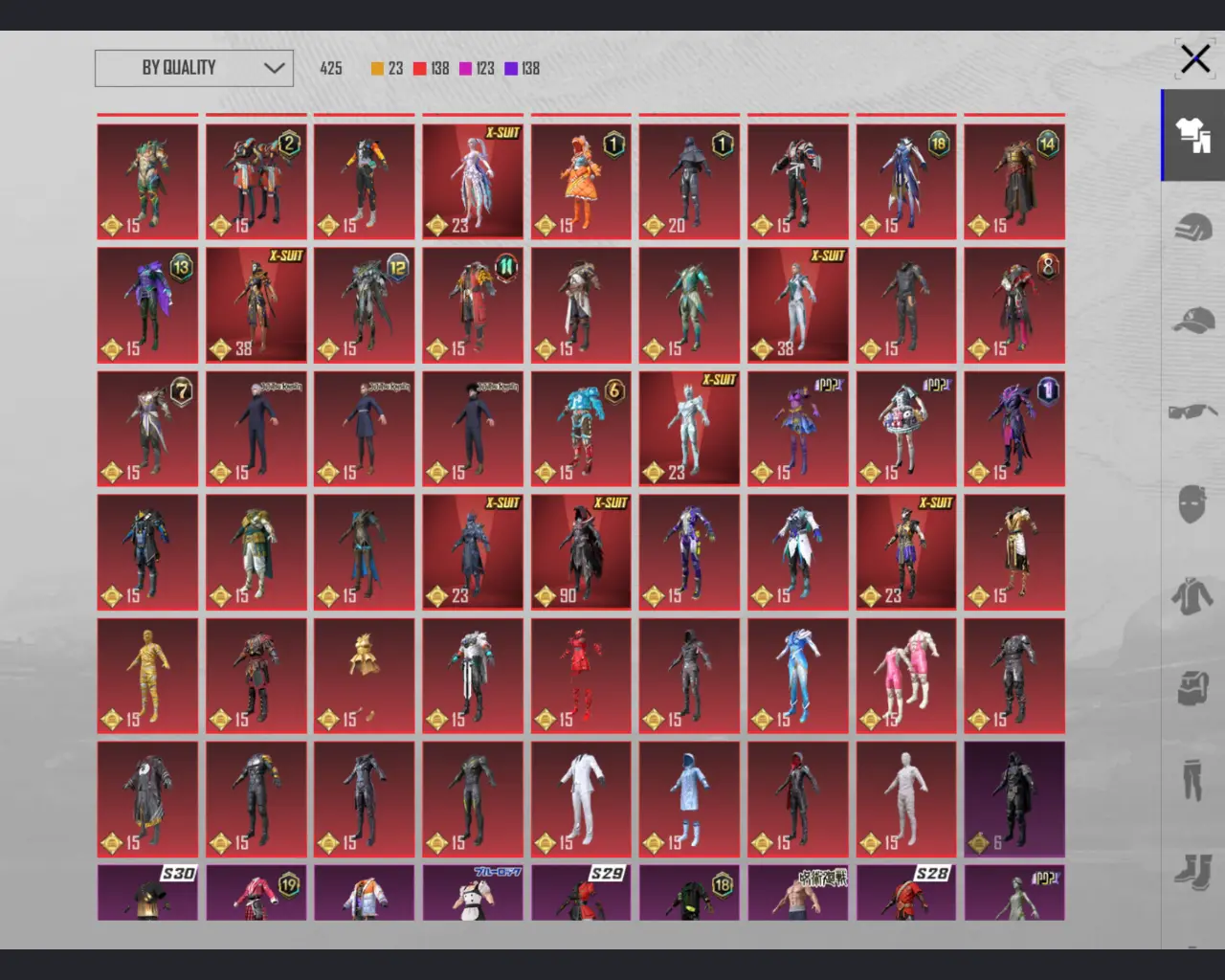Select the dark hooded outfit priced 20

(x=689, y=182)
